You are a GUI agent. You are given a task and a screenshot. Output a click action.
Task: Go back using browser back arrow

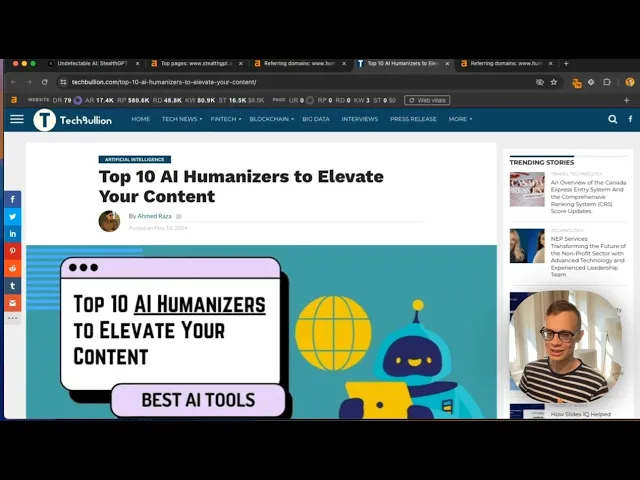click(x=13, y=82)
